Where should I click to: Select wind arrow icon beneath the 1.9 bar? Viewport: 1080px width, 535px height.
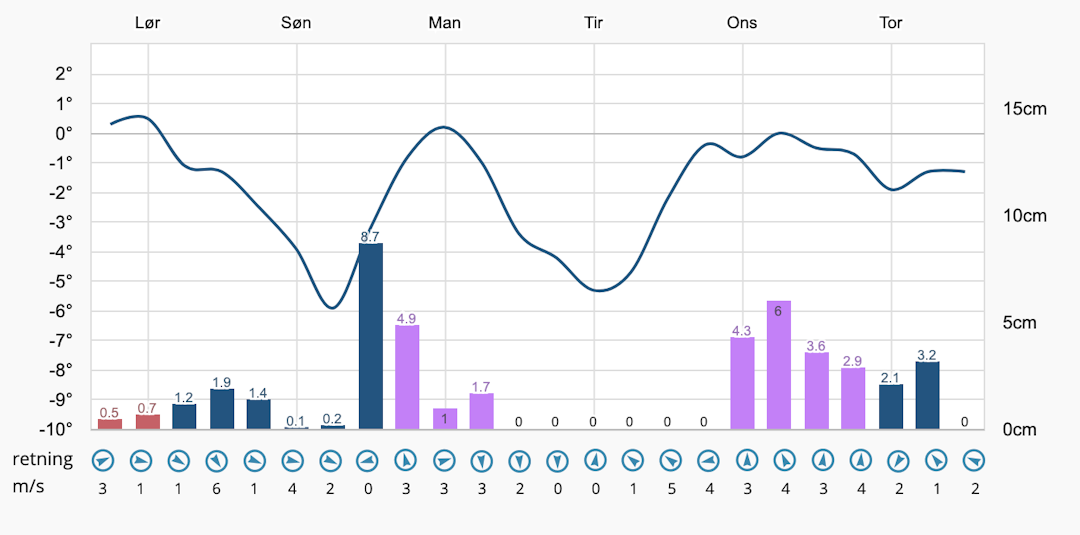tap(215, 461)
